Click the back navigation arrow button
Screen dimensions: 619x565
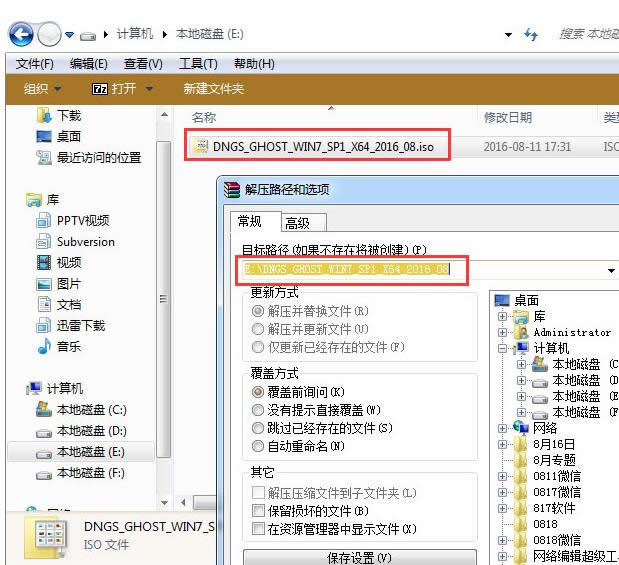pyautogui.click(x=21, y=35)
